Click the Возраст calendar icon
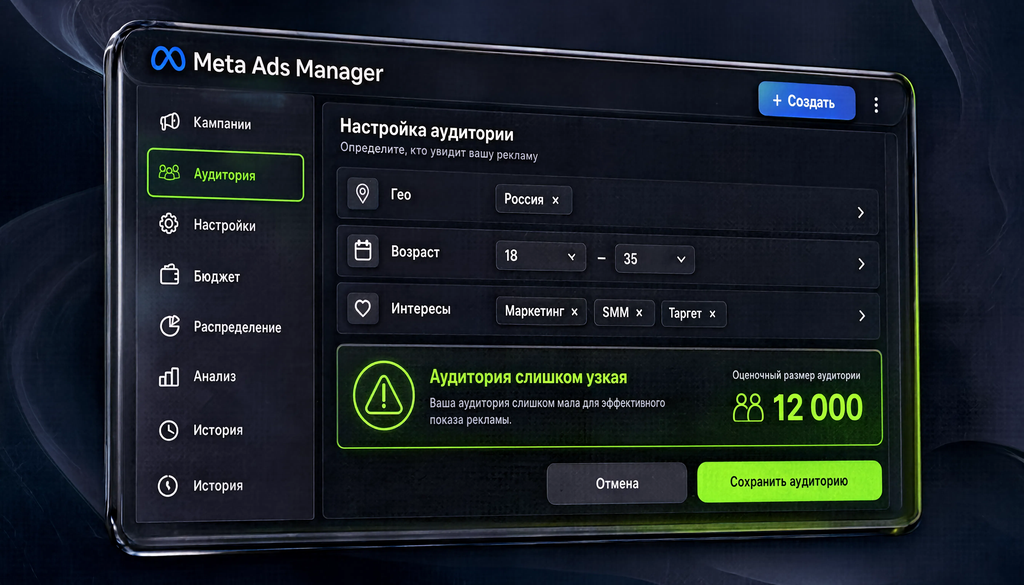The height and width of the screenshot is (585, 1024). 362,251
